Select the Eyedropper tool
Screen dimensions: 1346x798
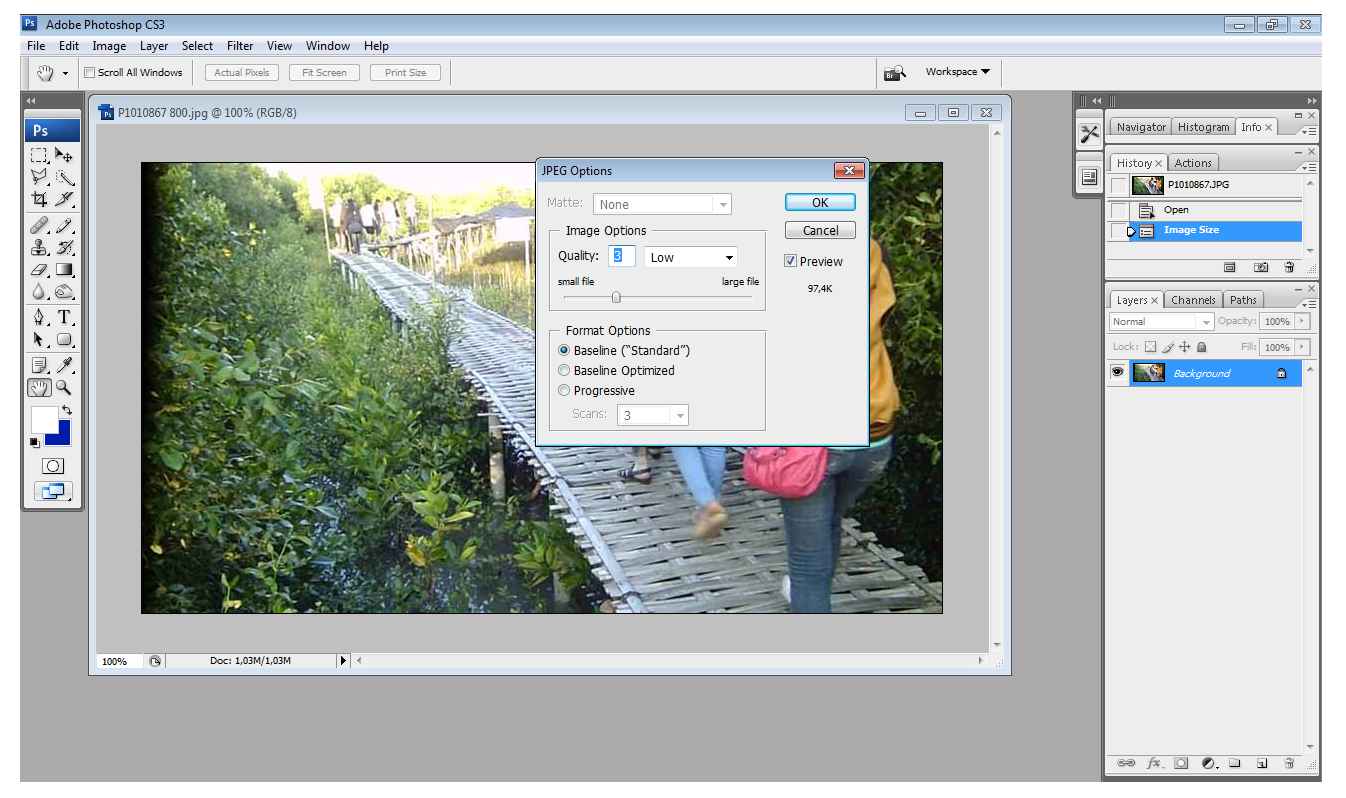pos(63,365)
